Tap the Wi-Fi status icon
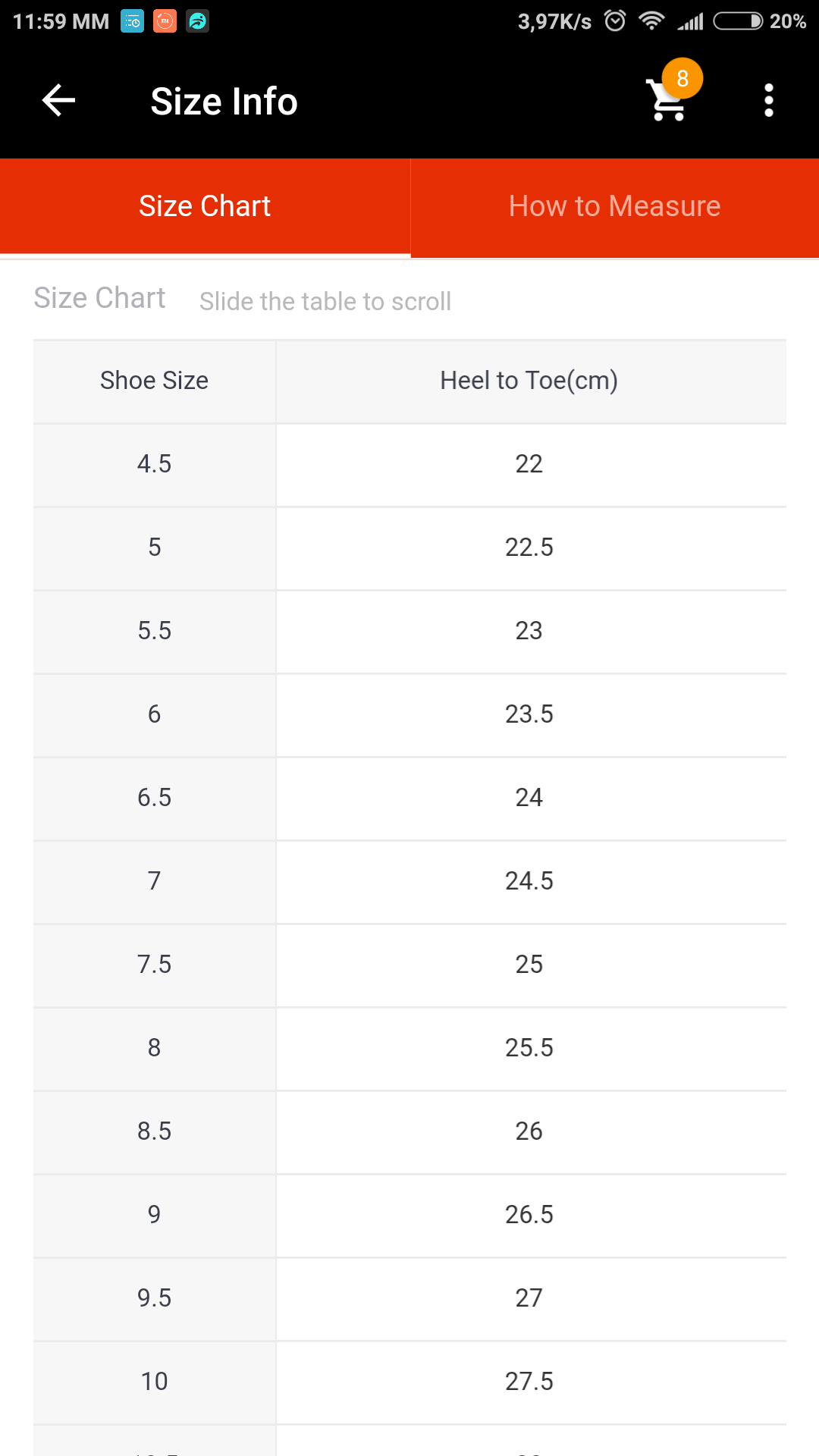Viewport: 819px width, 1456px height. point(651,21)
